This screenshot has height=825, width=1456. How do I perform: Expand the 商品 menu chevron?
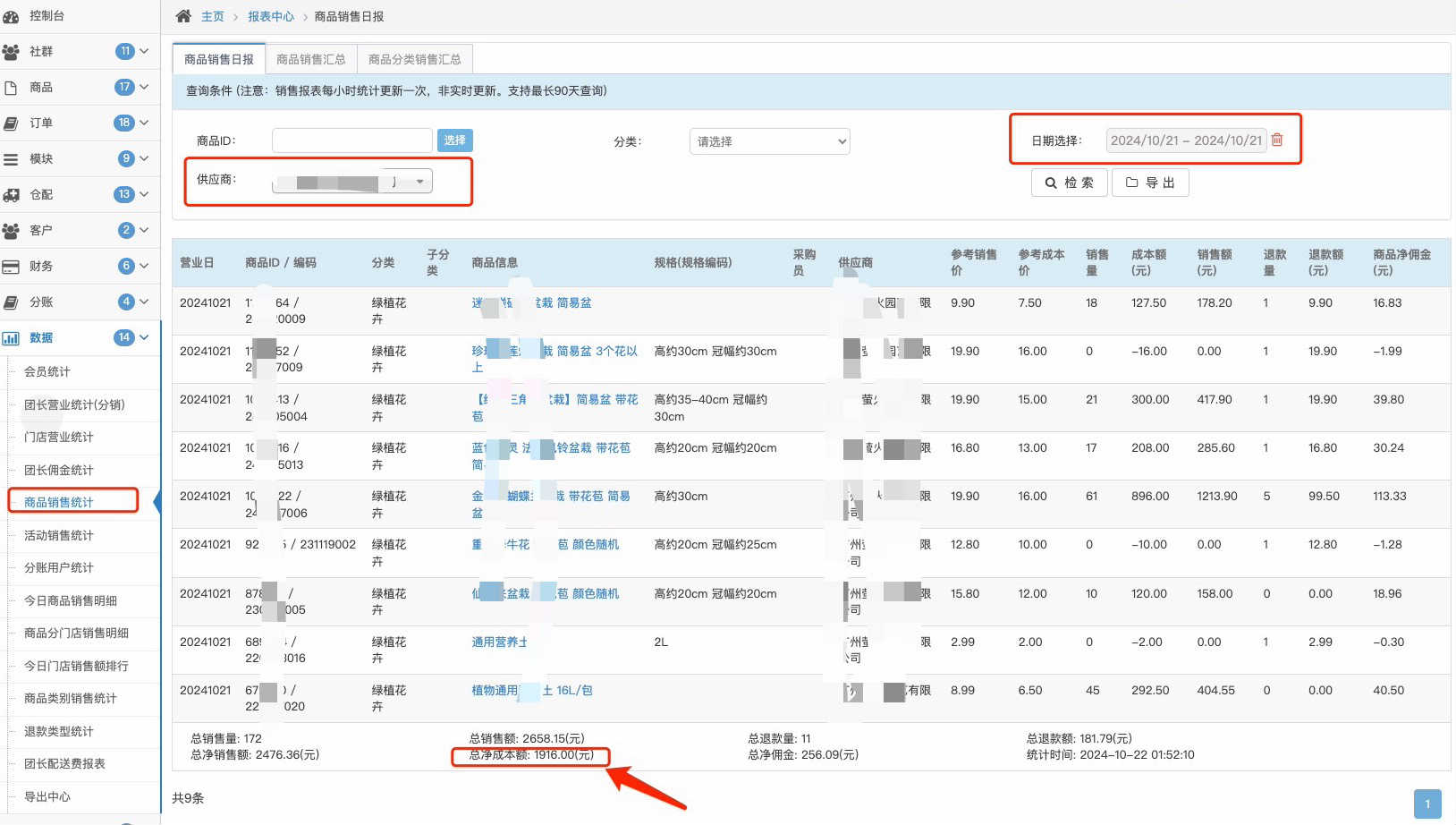(x=144, y=87)
